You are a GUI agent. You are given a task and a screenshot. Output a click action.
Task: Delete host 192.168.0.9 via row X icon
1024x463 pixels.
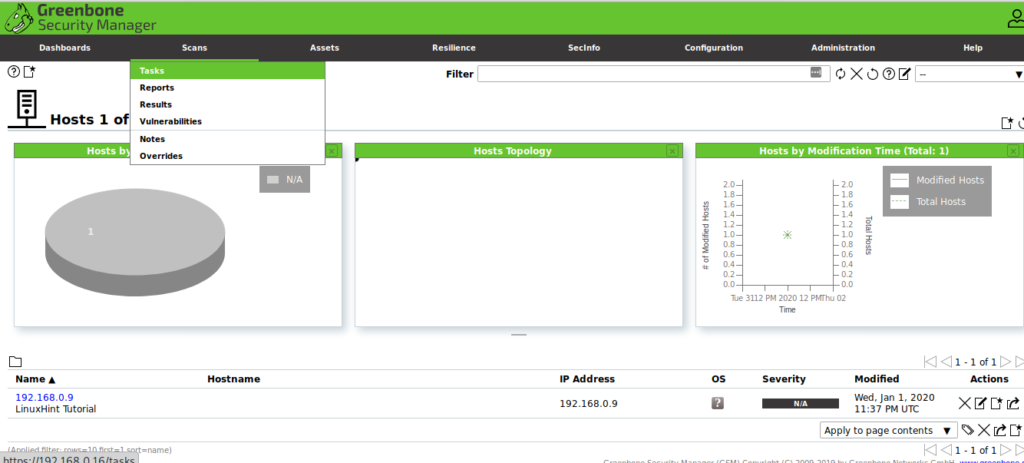click(x=964, y=403)
